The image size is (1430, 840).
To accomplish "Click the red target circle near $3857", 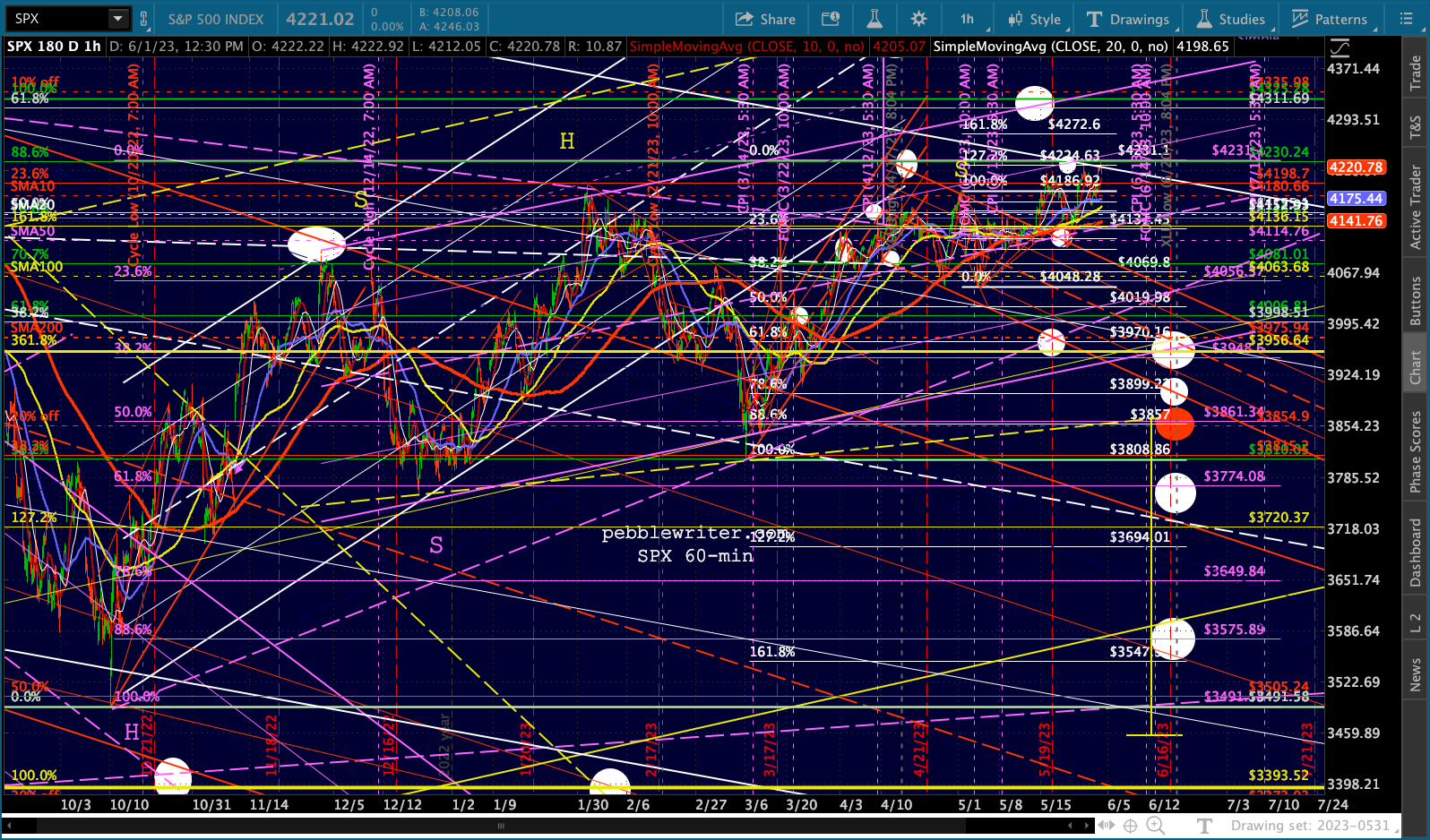I will click(x=1176, y=423).
